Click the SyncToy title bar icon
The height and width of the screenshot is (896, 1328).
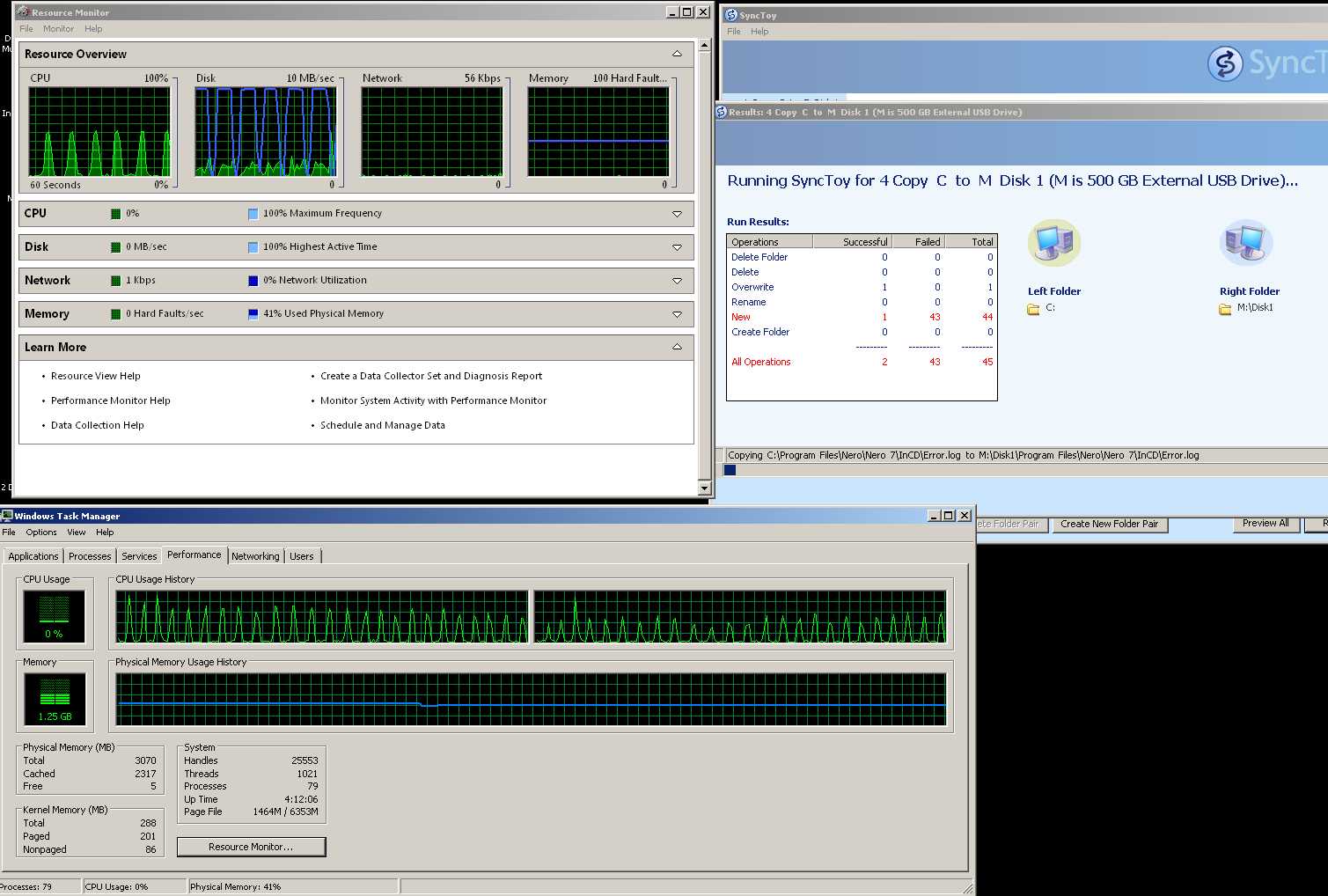(x=730, y=15)
